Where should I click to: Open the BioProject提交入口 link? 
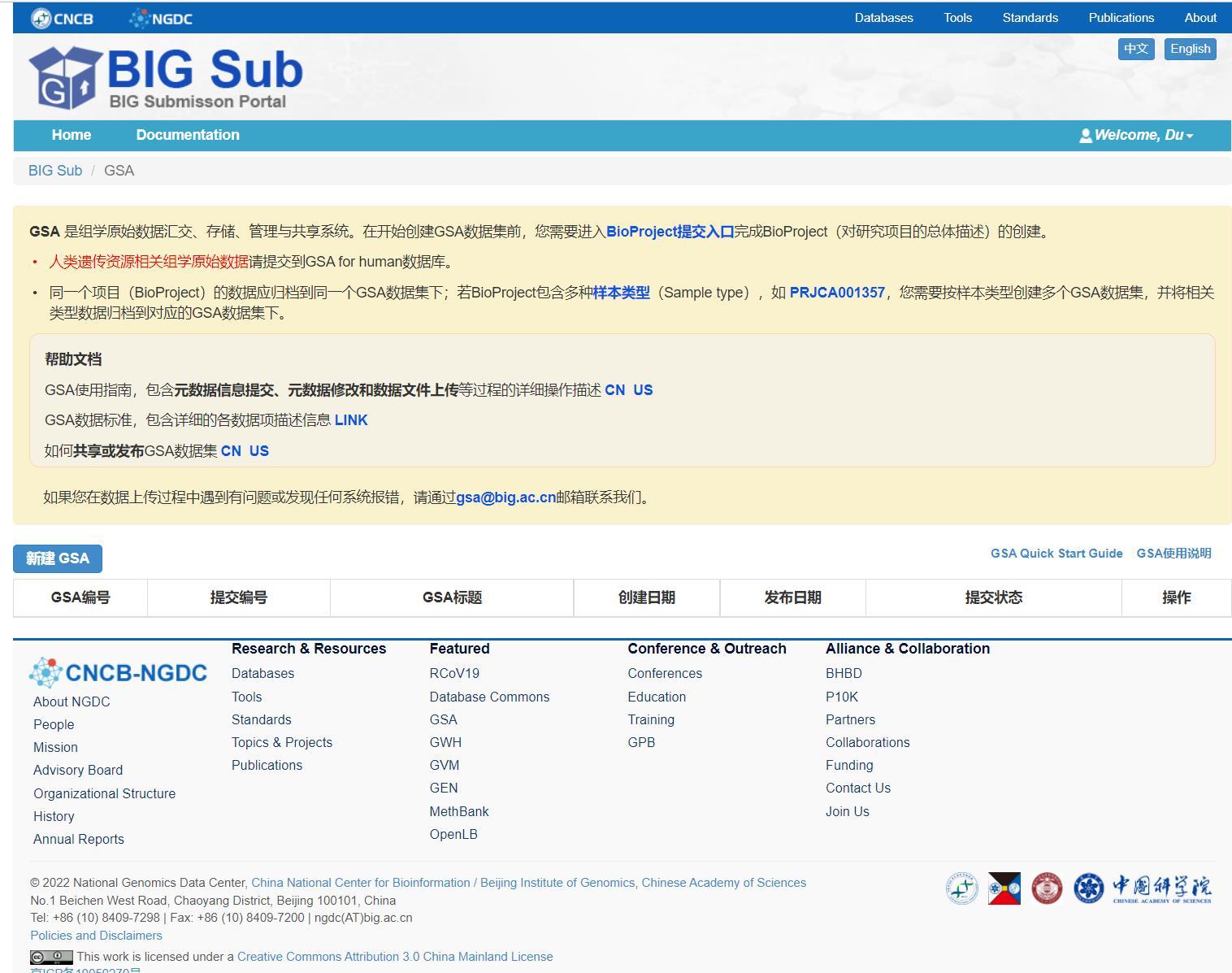[670, 232]
